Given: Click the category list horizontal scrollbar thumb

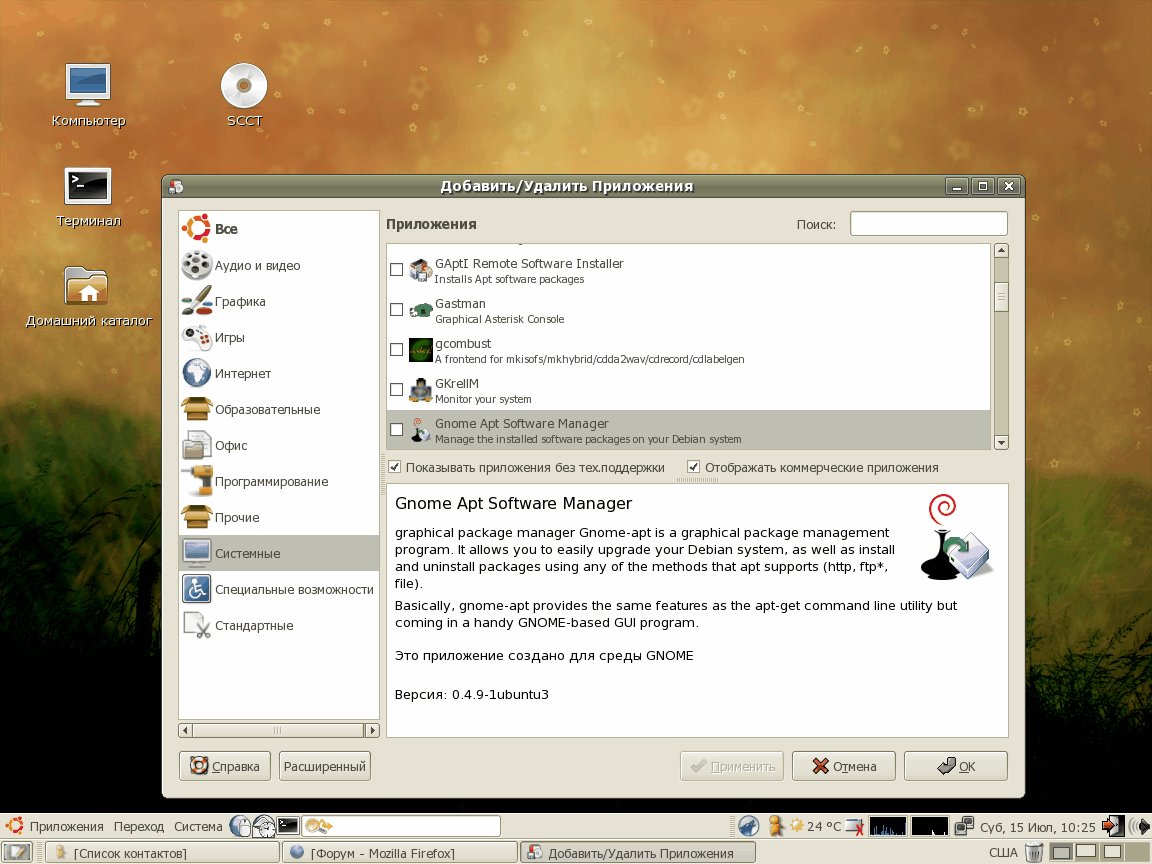Looking at the screenshot, I should pos(278,730).
